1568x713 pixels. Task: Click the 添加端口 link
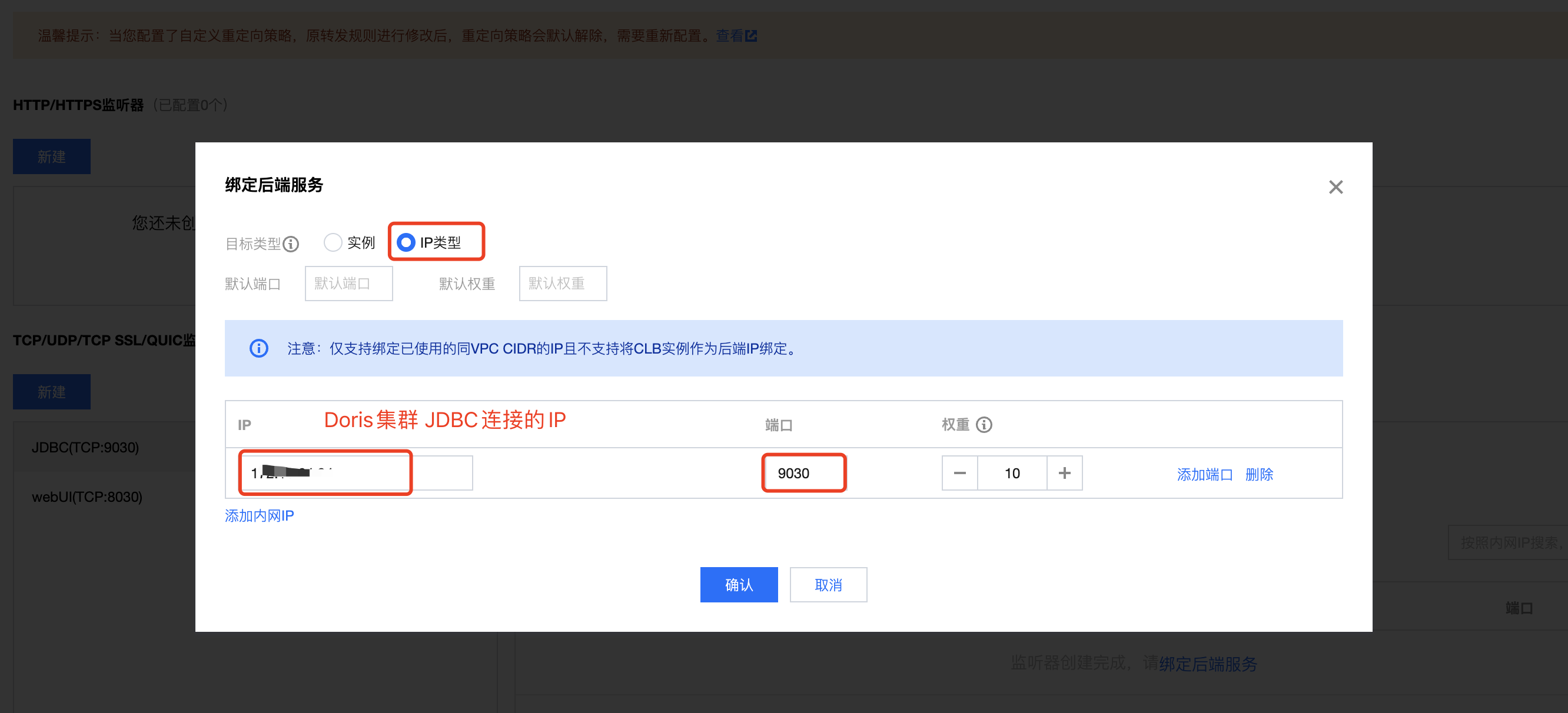[1204, 474]
